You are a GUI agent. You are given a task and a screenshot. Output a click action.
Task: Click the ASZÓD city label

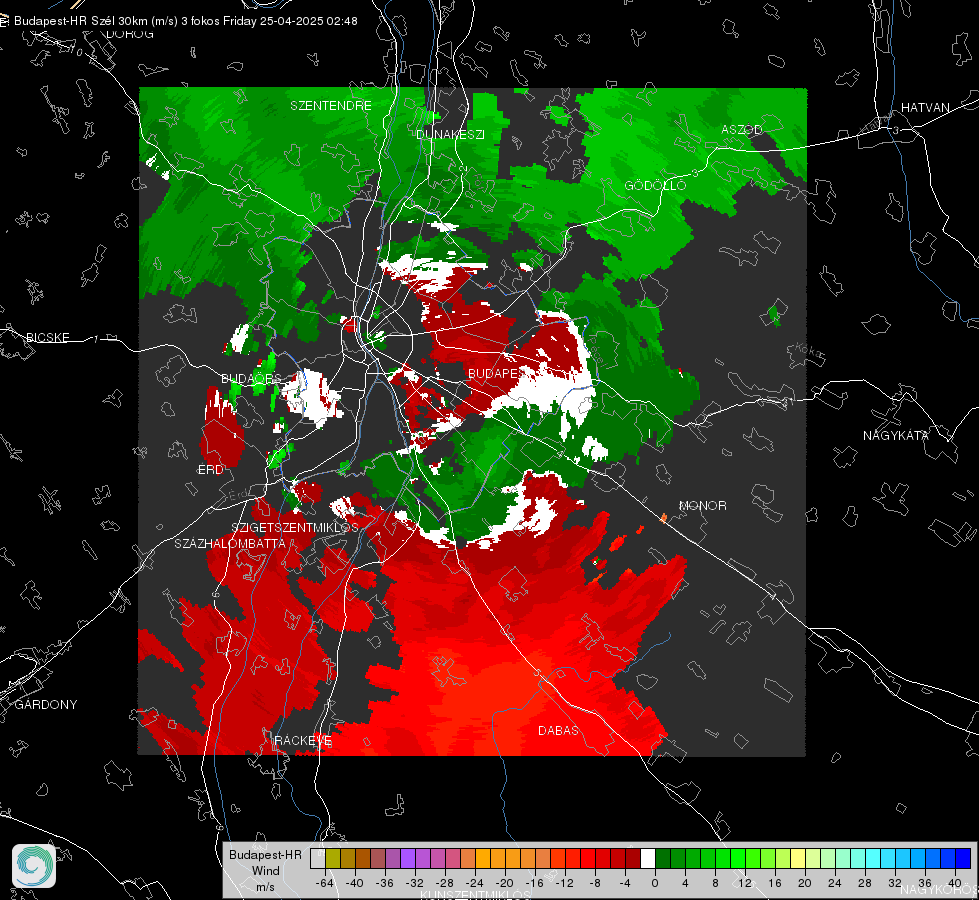coord(742,129)
